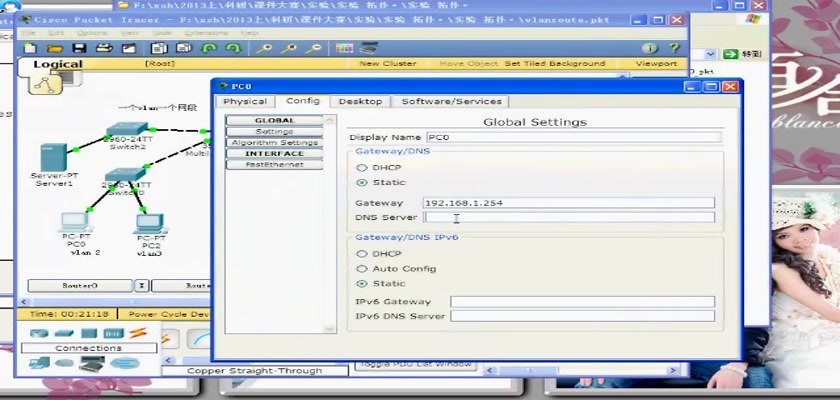840x400 pixels.
Task: Open the Drawing Palette icon
Action: tap(344, 49)
